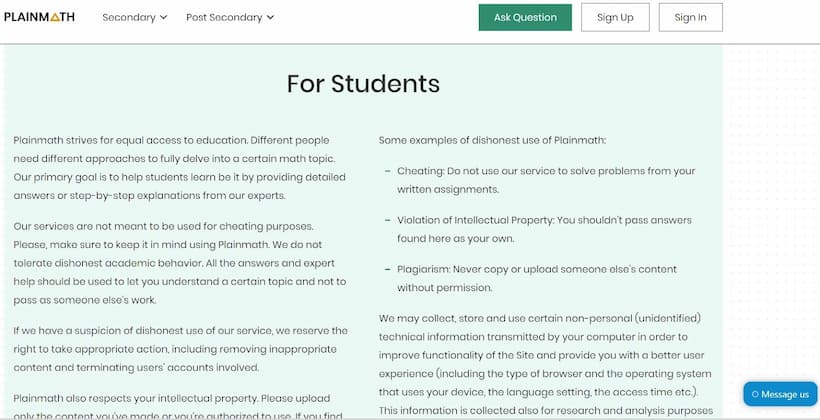
Task: Click the Ask Question button
Action: pyautogui.click(x=525, y=17)
